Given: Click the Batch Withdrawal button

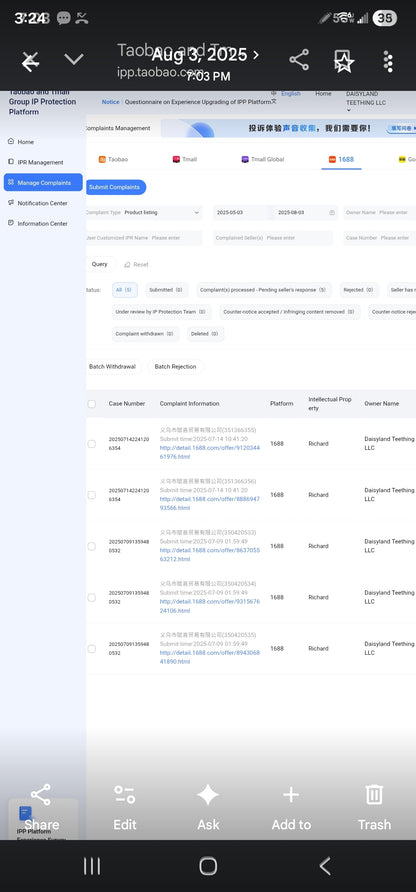Looking at the screenshot, I should tap(112, 366).
